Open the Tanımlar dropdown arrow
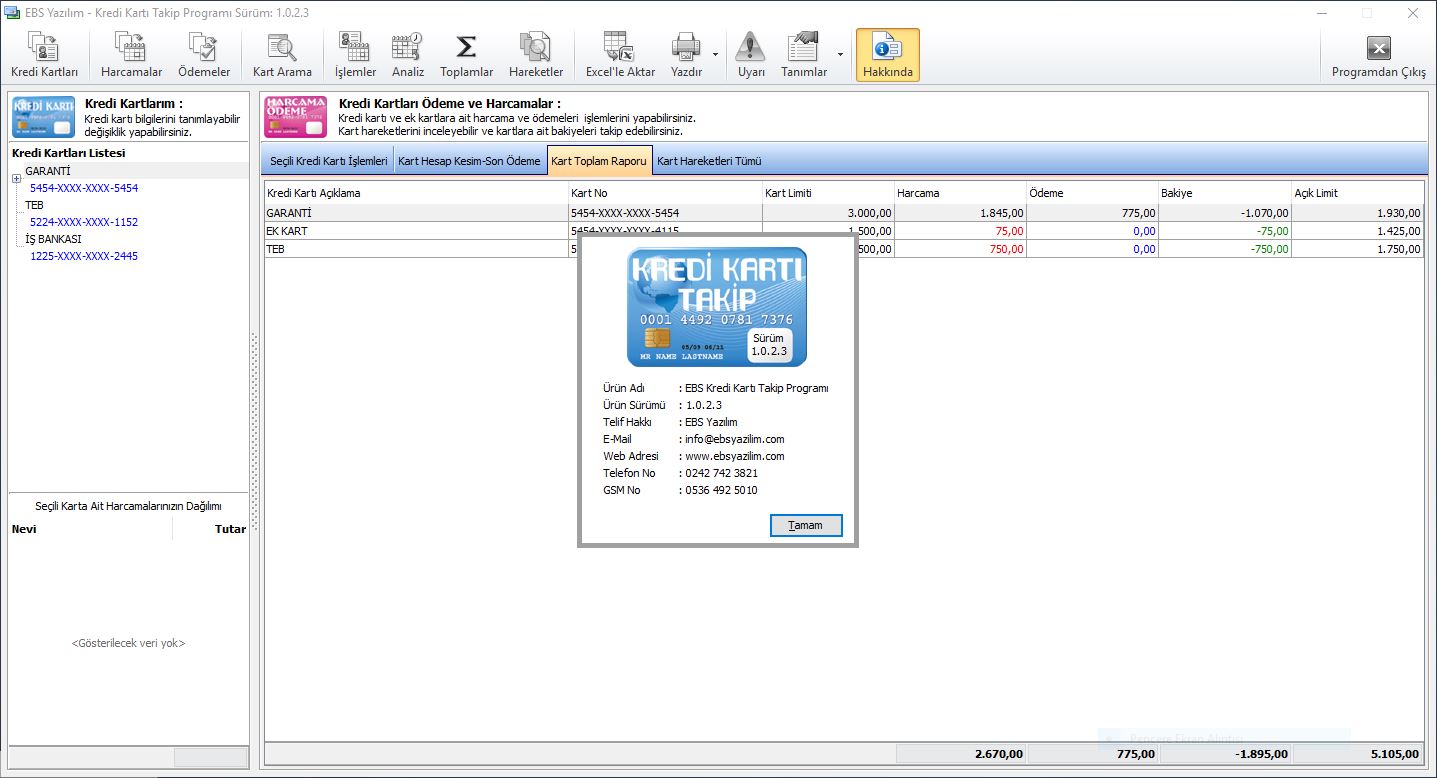Image resolution: width=1437 pixels, height=778 pixels. (x=840, y=55)
